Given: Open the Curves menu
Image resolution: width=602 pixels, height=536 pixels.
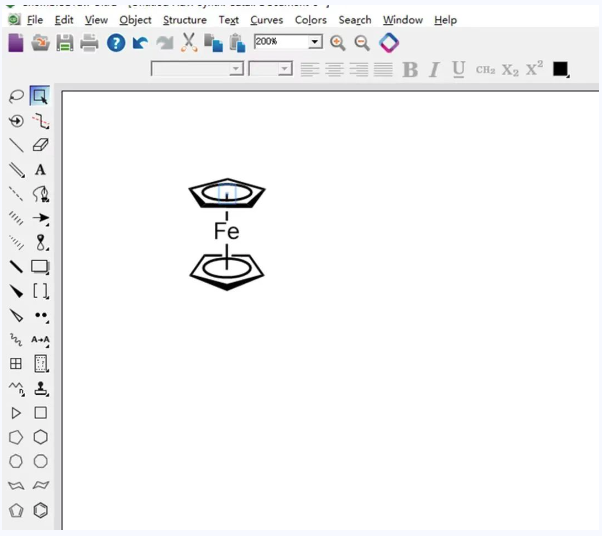Looking at the screenshot, I should [266, 20].
